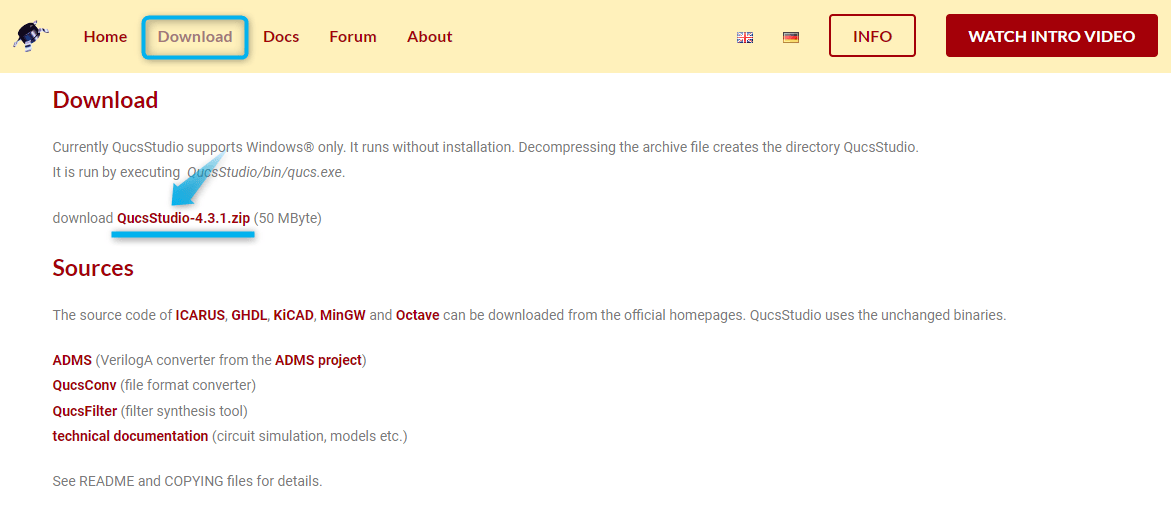The image size is (1171, 515).
Task: Follow the GHDL source link
Action: click(x=249, y=315)
